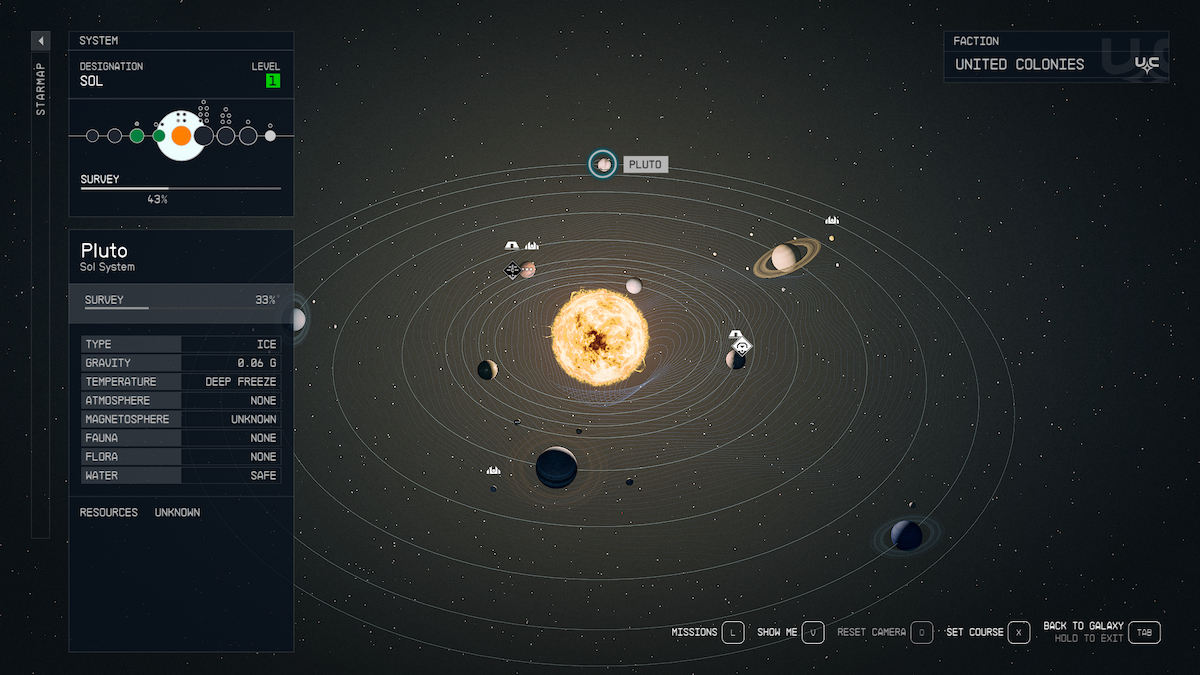
Task: Click the diamond marker right of the Sun
Action: 741,346
